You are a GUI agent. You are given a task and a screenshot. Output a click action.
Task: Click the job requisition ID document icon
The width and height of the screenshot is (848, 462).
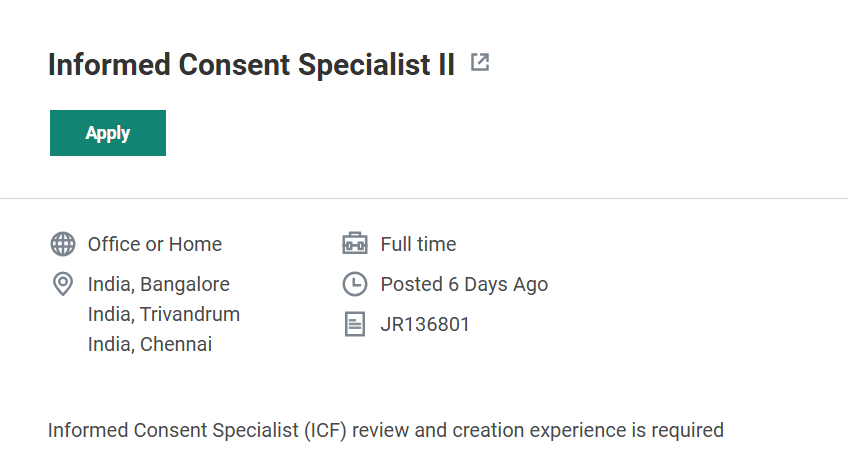click(355, 324)
